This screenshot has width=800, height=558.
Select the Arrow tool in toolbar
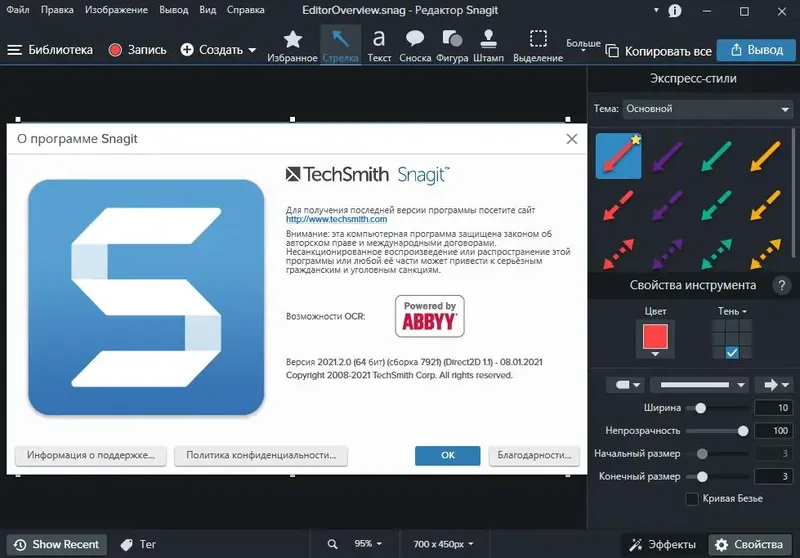[340, 46]
